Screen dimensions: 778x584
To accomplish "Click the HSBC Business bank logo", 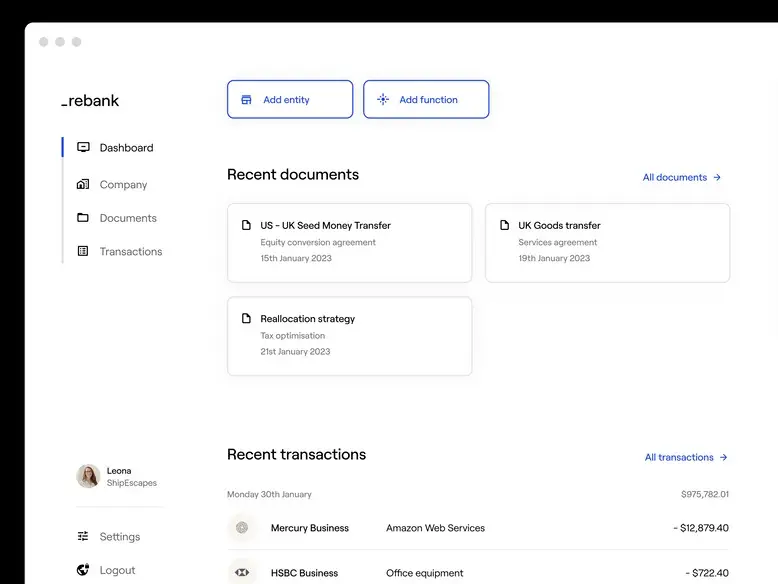I will [x=242, y=573].
